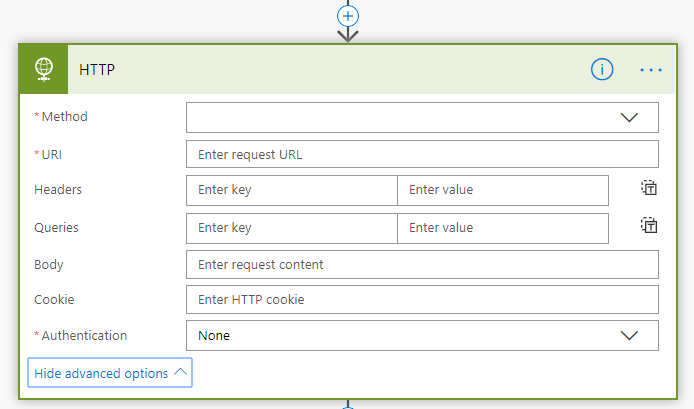Click the Method field label
This screenshot has height=409, width=694.
tap(64, 117)
